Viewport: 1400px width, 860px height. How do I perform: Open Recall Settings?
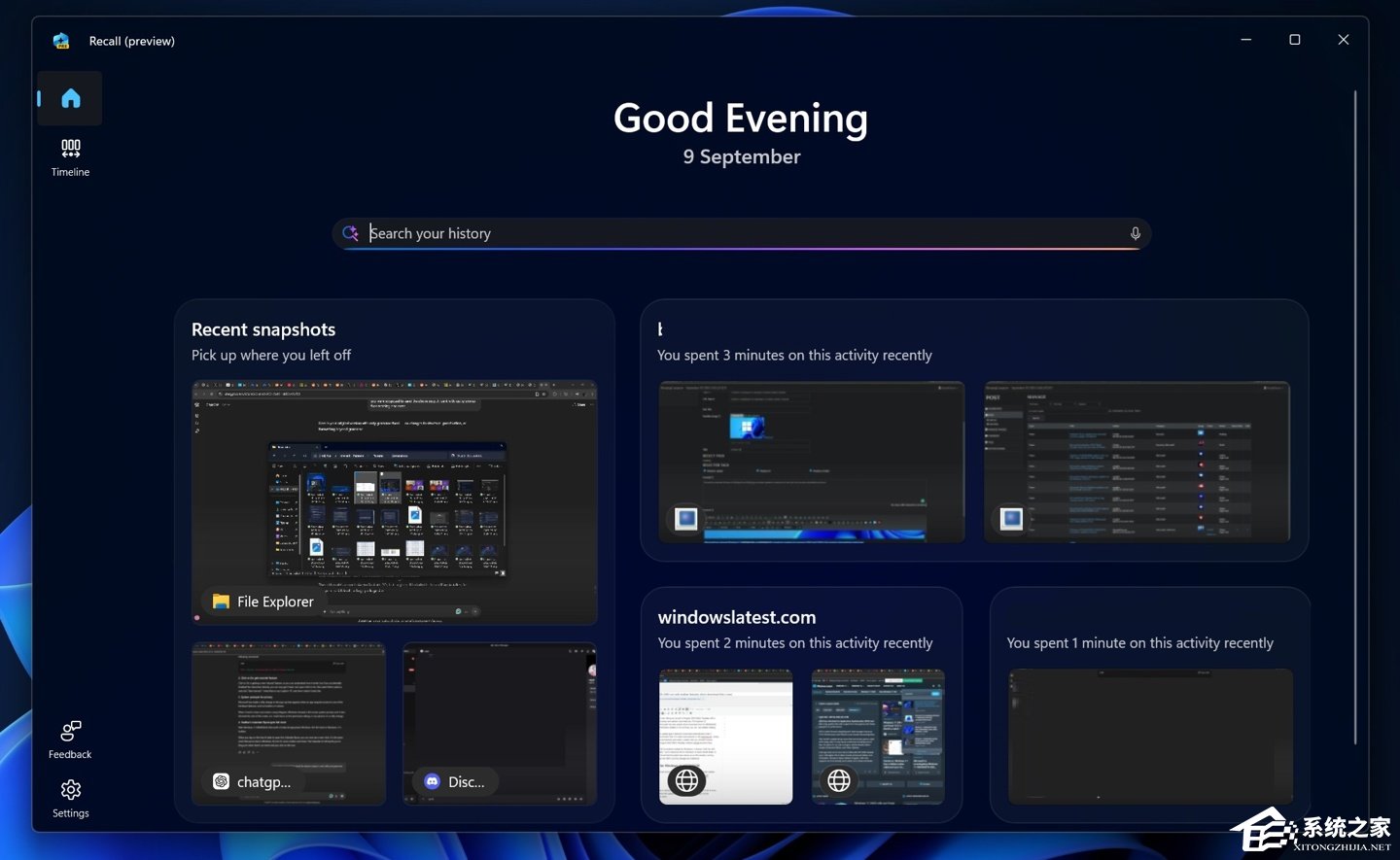click(x=70, y=799)
